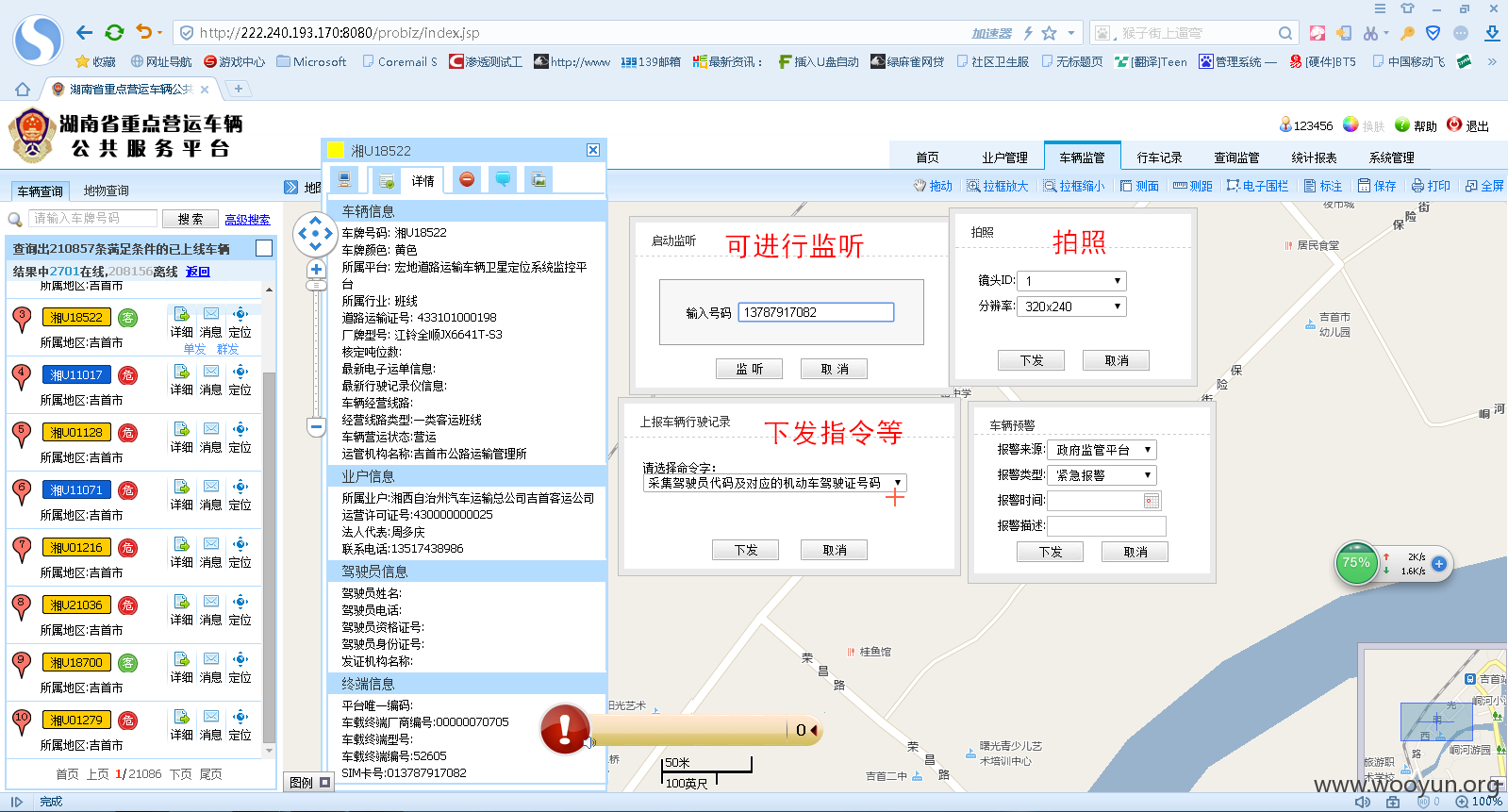Open the 报警来源 dropdown
The width and height of the screenshot is (1508, 812).
tap(1102, 450)
